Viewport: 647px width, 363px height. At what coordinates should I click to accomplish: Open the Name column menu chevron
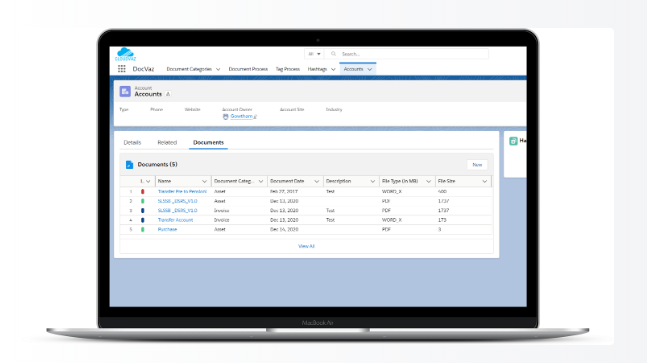[204, 182]
